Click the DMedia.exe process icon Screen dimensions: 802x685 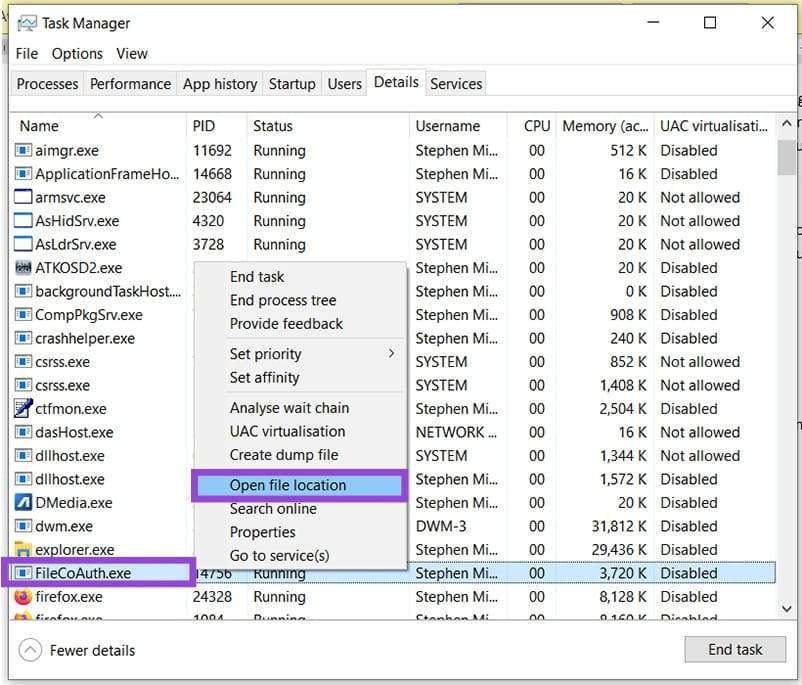tap(23, 503)
